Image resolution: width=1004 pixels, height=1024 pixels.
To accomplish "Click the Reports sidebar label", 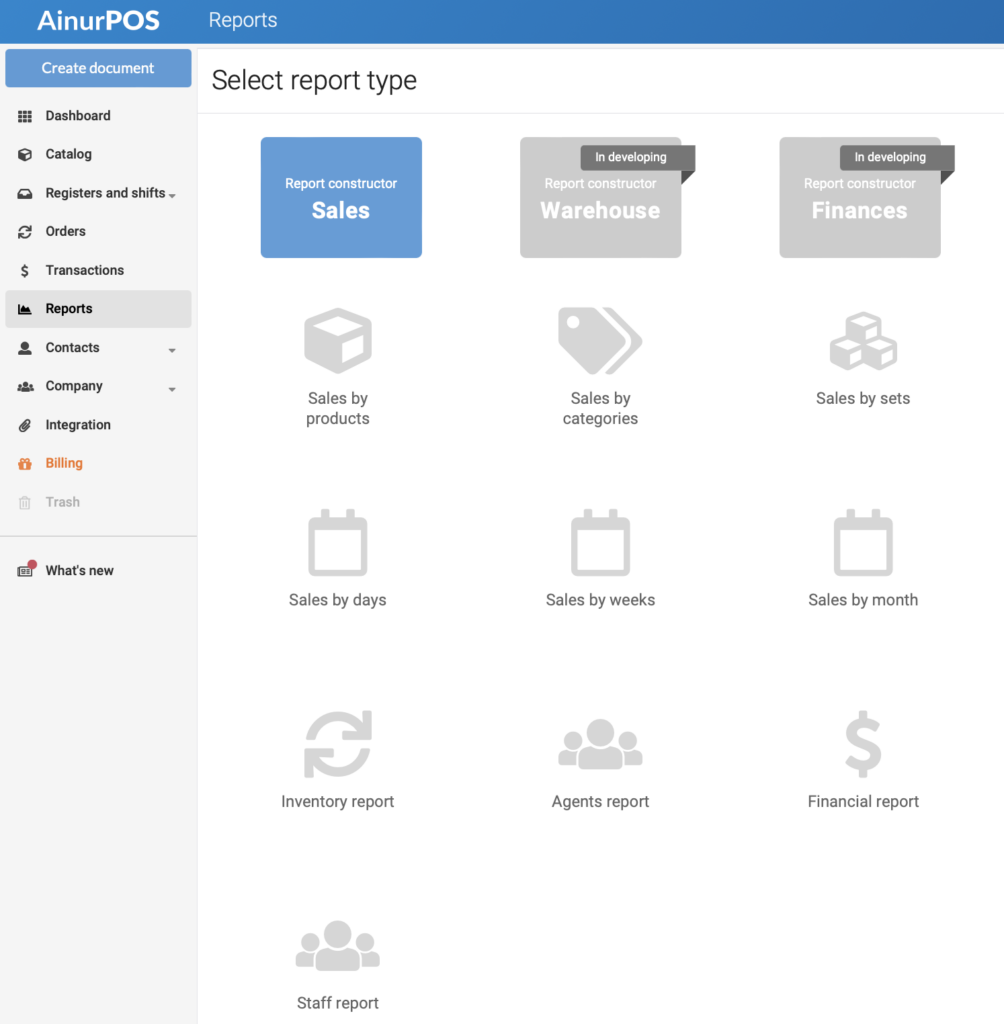I will coord(69,309).
